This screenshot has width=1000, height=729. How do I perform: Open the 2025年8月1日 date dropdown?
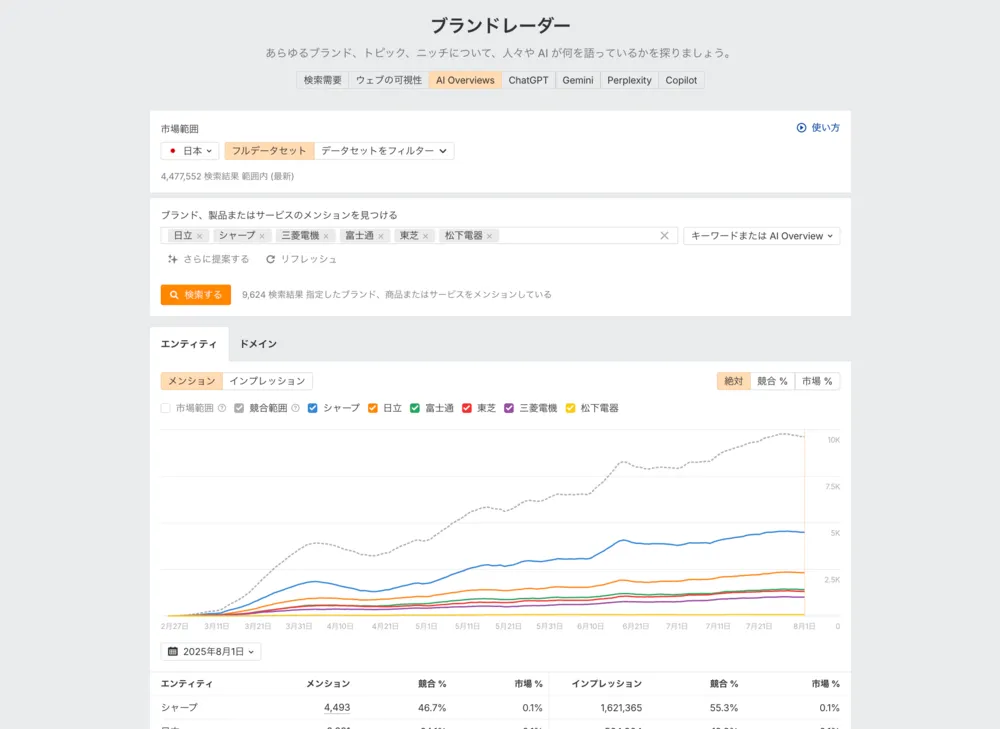[211, 651]
